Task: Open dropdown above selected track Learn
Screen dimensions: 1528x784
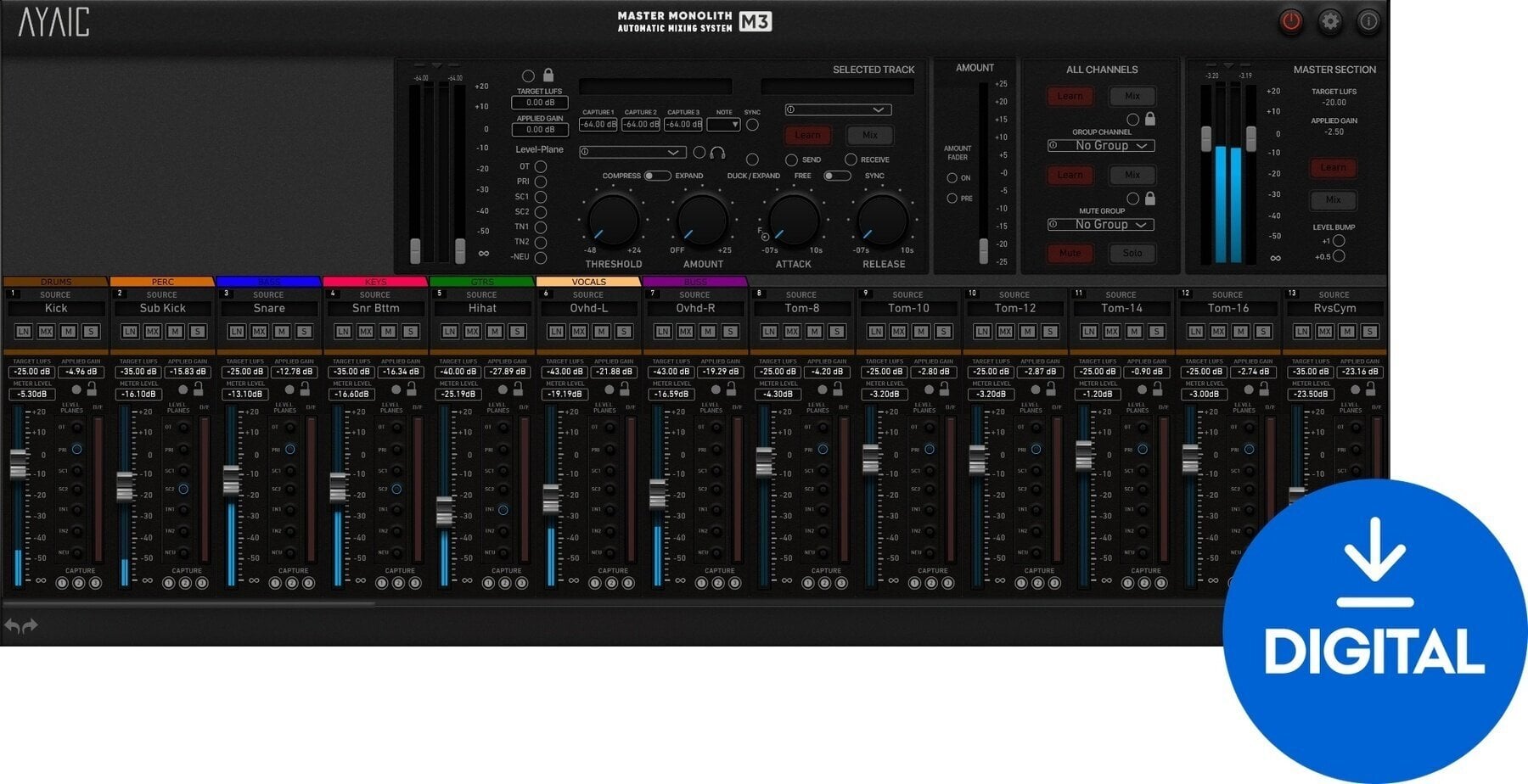Action: [838, 109]
